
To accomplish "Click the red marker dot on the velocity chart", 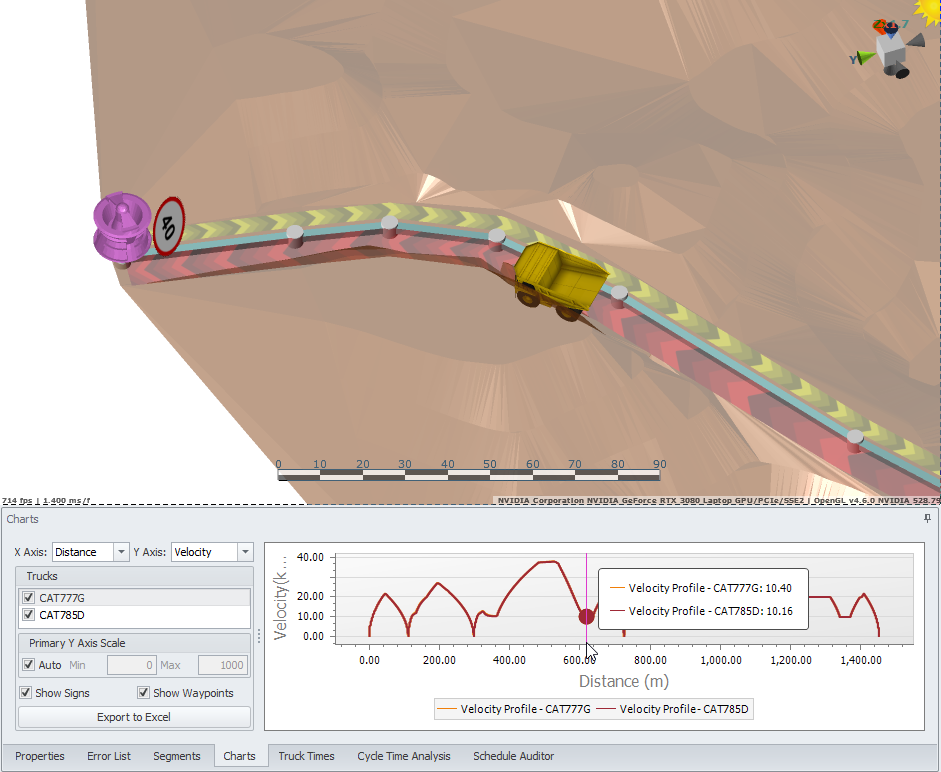I will click(587, 616).
